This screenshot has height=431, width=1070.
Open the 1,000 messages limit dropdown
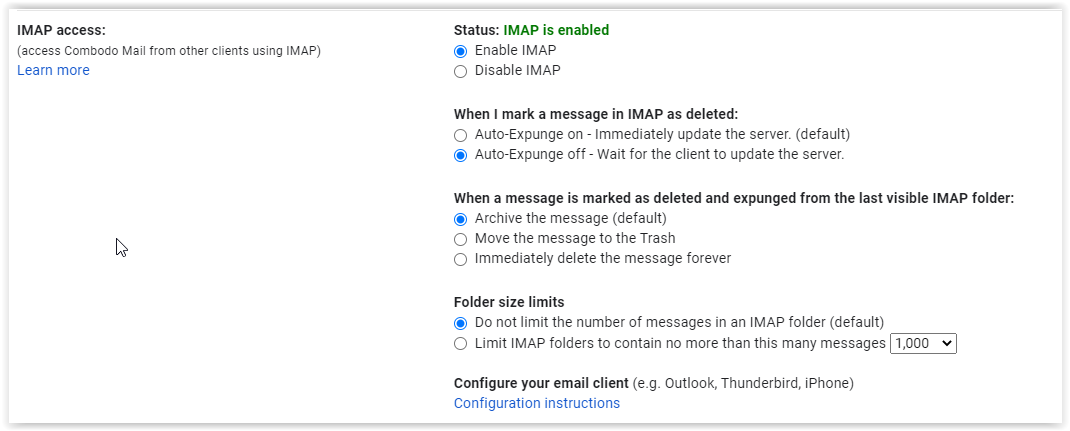click(x=923, y=343)
